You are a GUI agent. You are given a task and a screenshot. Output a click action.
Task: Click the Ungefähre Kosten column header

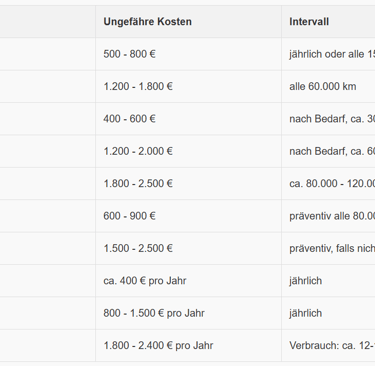188,22
